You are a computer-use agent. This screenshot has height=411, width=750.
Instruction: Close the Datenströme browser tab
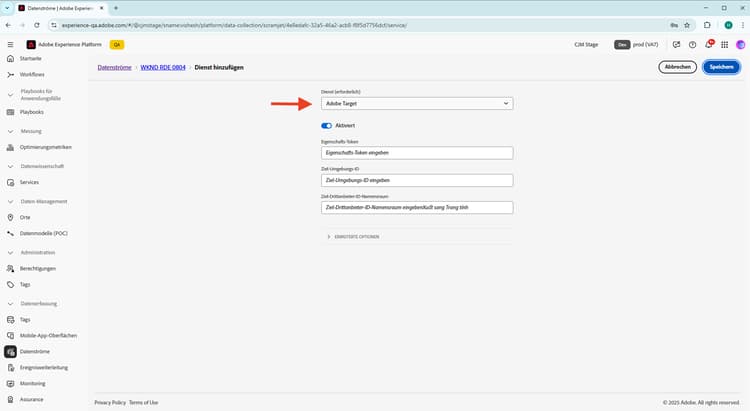tap(101, 8)
